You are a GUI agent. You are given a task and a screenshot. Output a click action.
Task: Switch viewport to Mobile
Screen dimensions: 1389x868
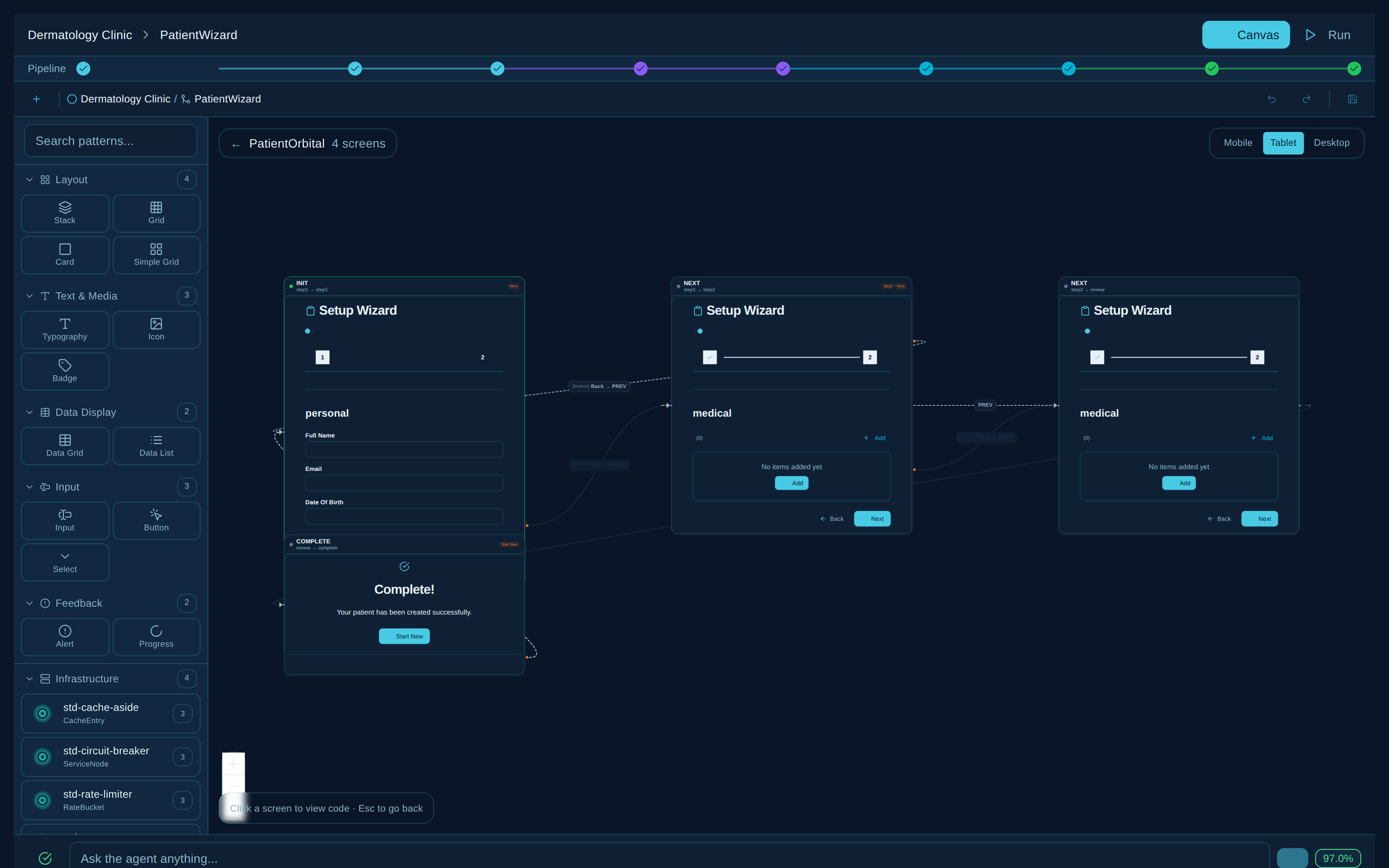(x=1238, y=143)
